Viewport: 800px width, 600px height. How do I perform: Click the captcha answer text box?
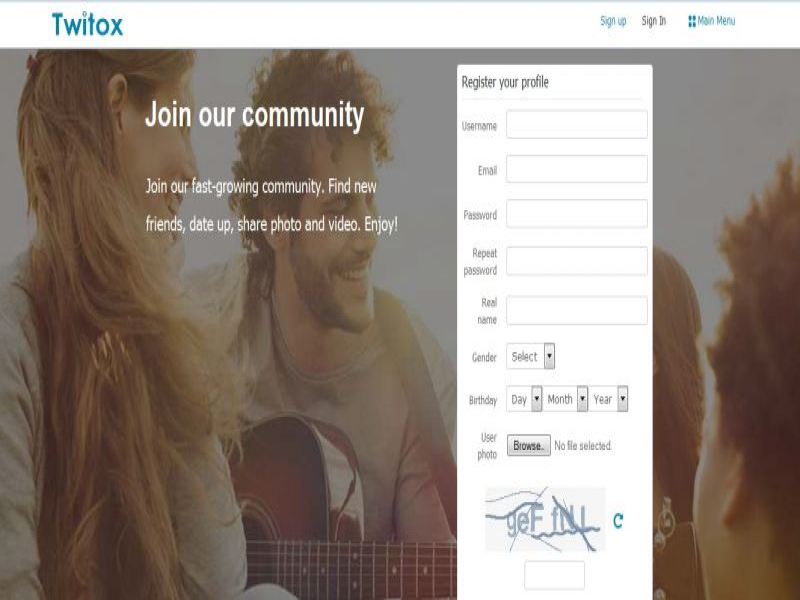coord(555,575)
